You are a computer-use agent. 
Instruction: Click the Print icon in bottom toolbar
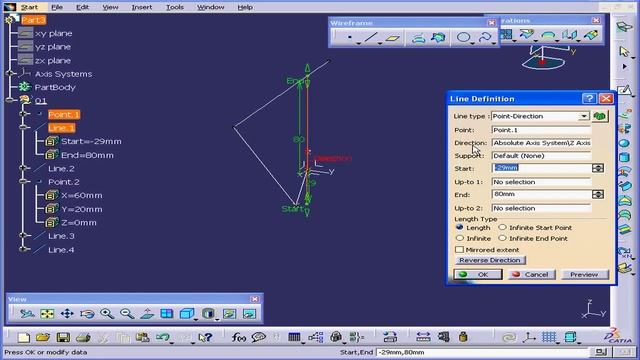point(83,337)
